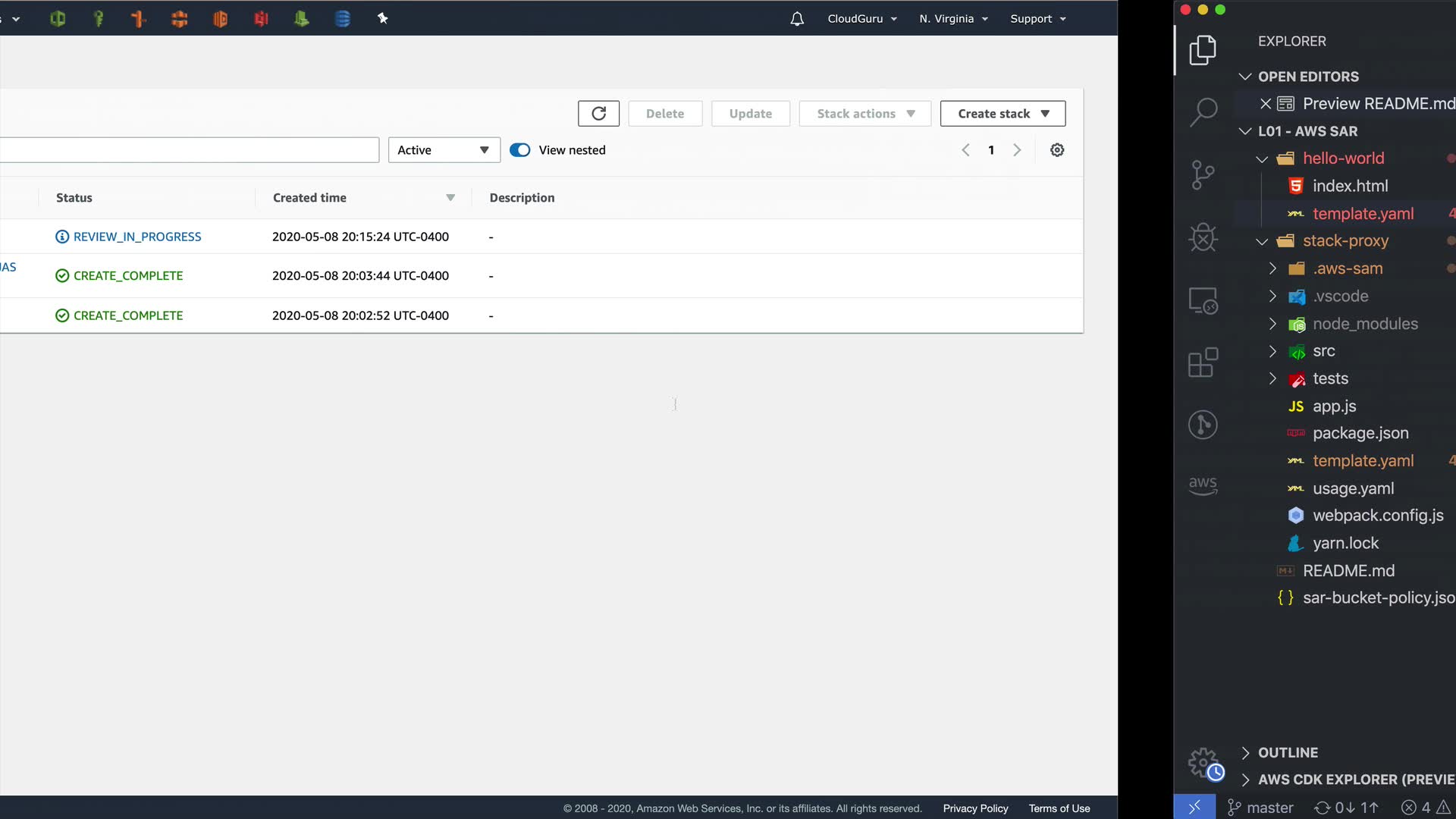Open the VS Code Search view
Viewport: 1456px width, 819px height.
click(x=1203, y=112)
